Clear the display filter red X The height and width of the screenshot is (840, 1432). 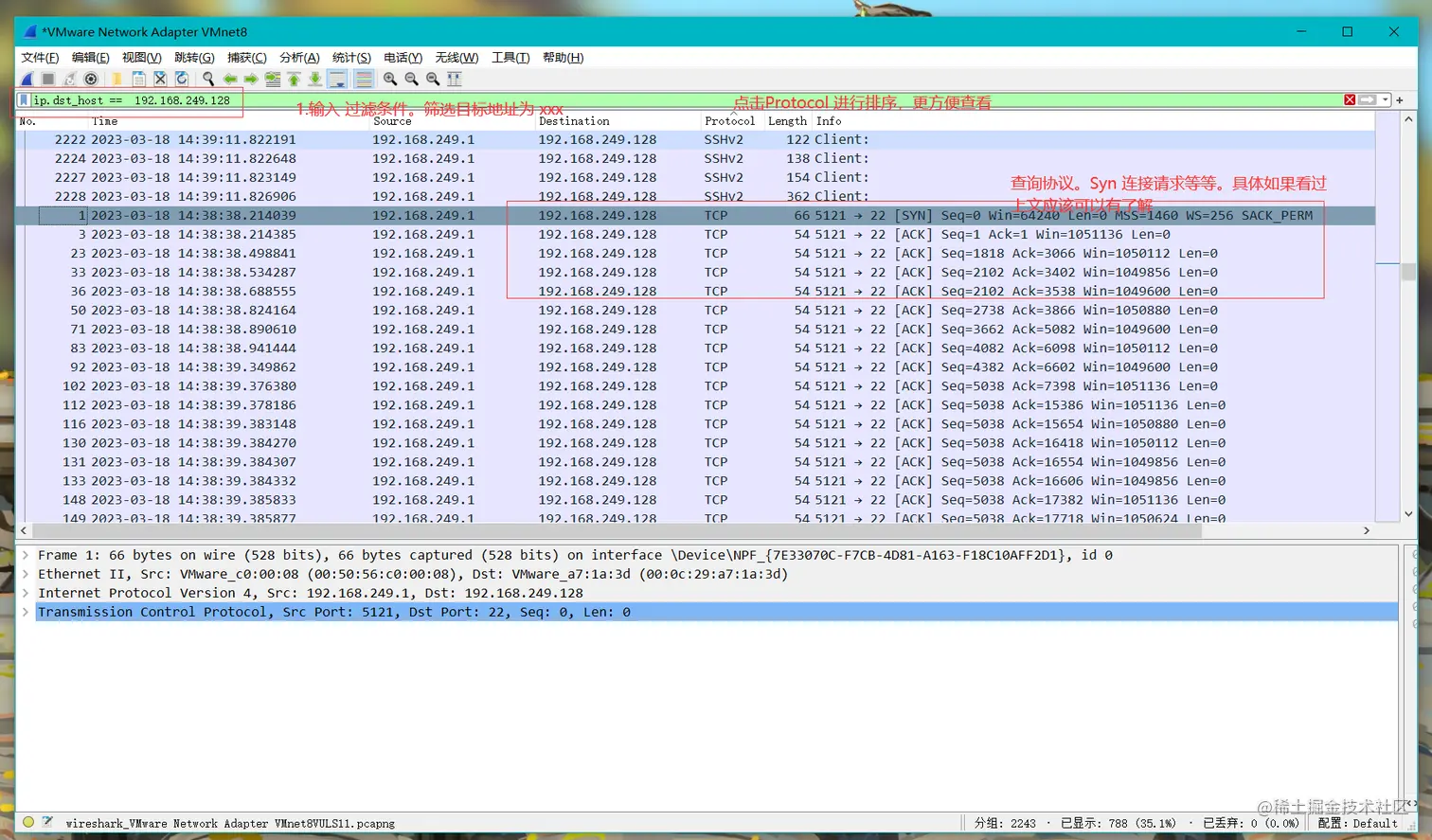coord(1350,100)
